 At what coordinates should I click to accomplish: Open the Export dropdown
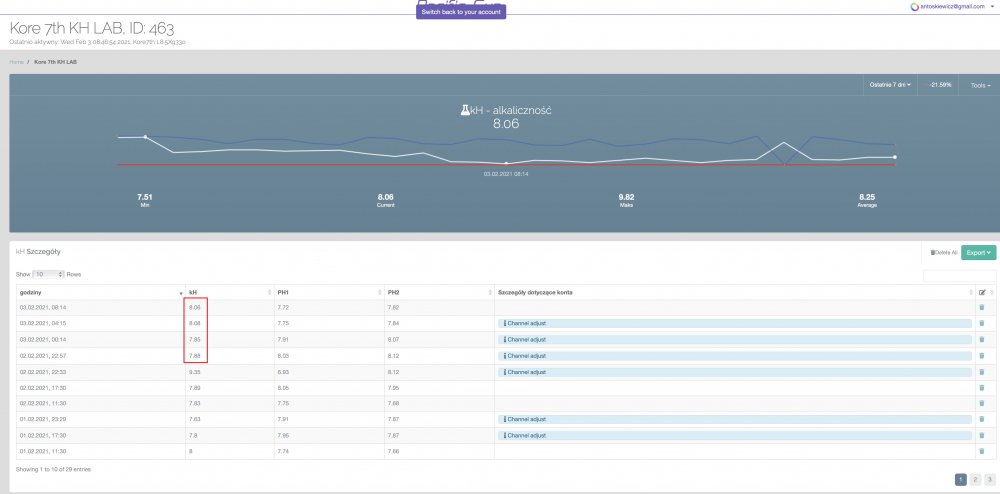[978, 253]
